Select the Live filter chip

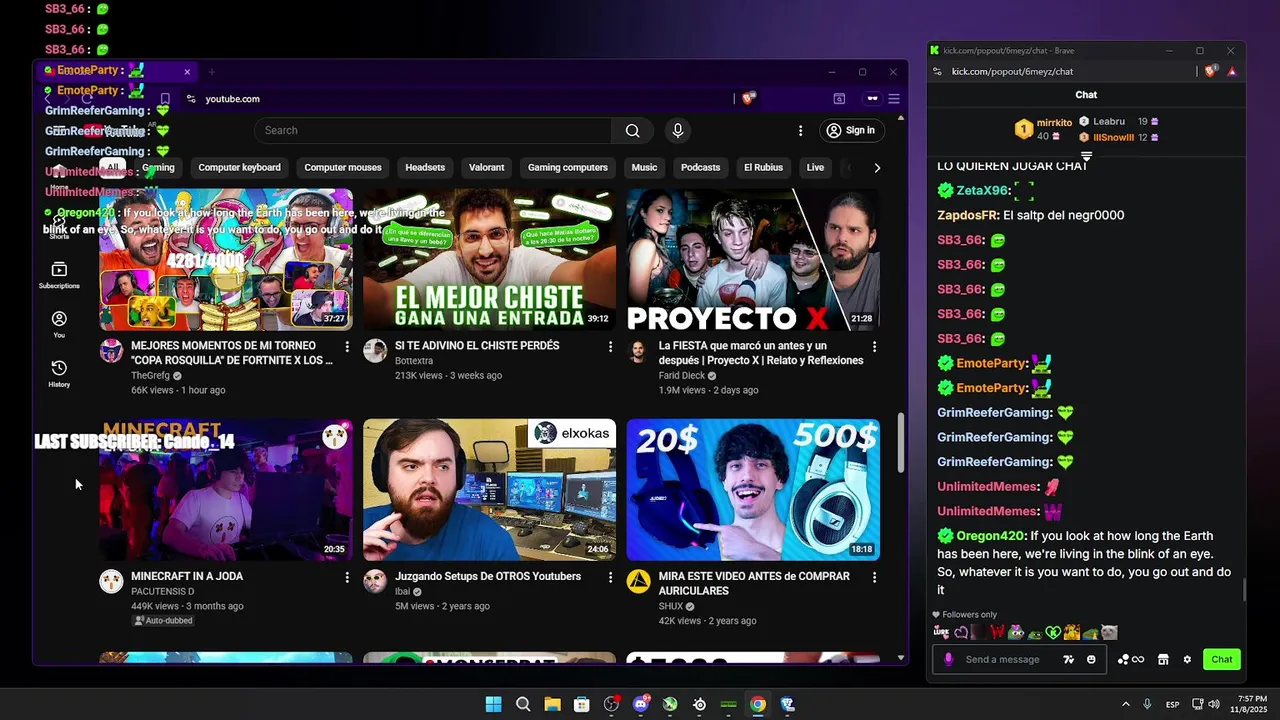815,167
